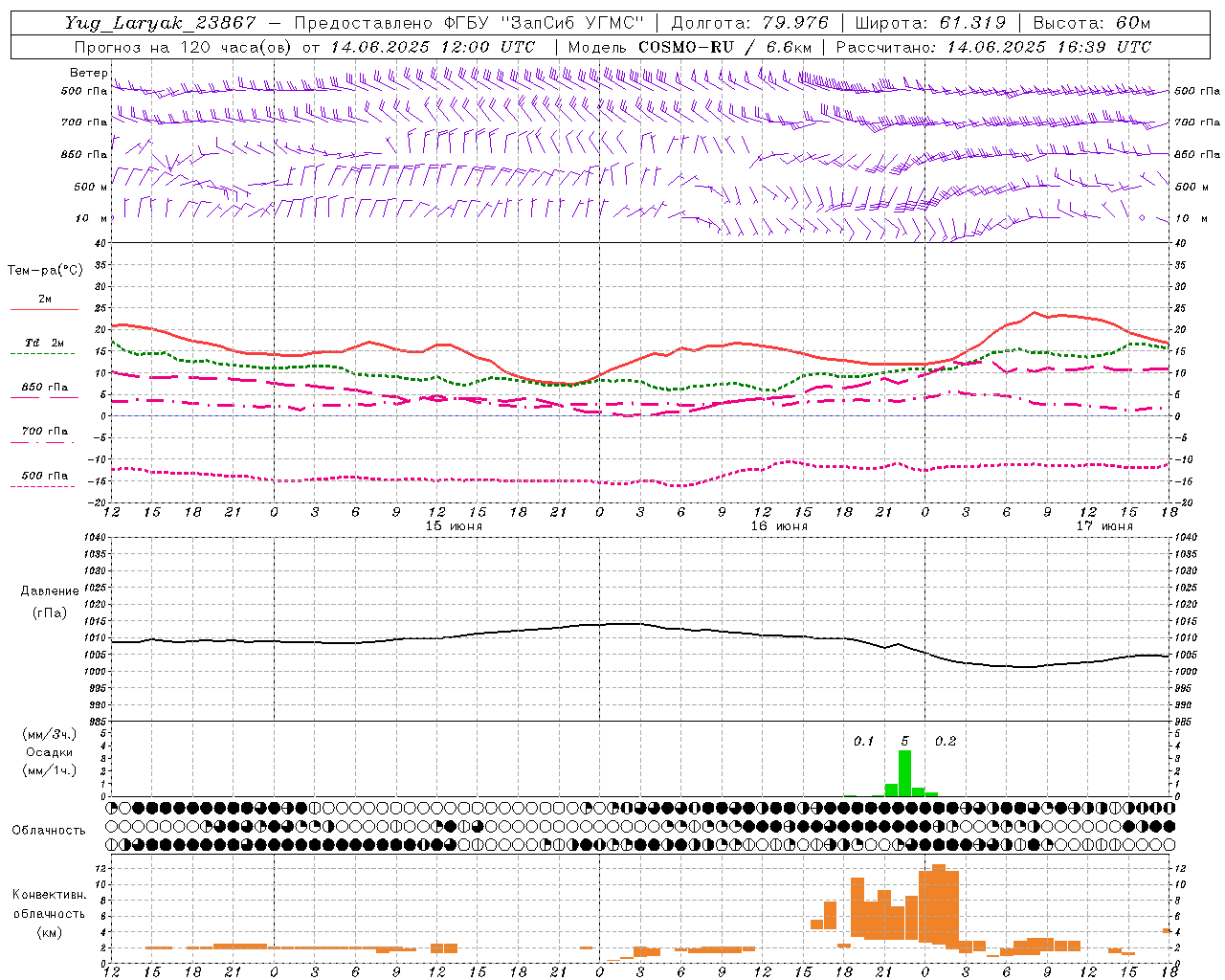The image size is (1225, 980).
Task: Click the tallest green precipitation bar
Action: coord(904,773)
